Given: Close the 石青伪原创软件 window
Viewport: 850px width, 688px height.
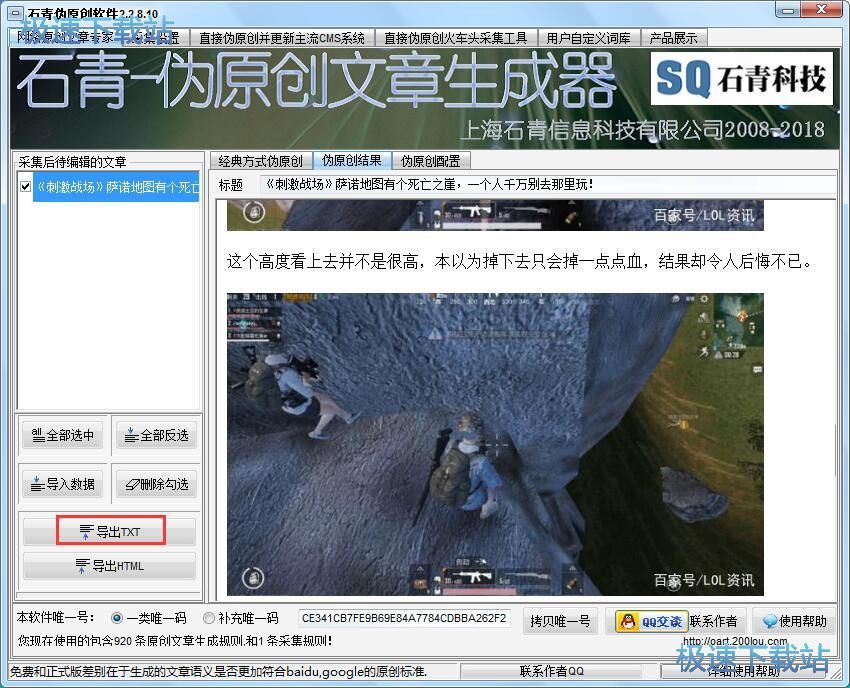Looking at the screenshot, I should [822, 9].
